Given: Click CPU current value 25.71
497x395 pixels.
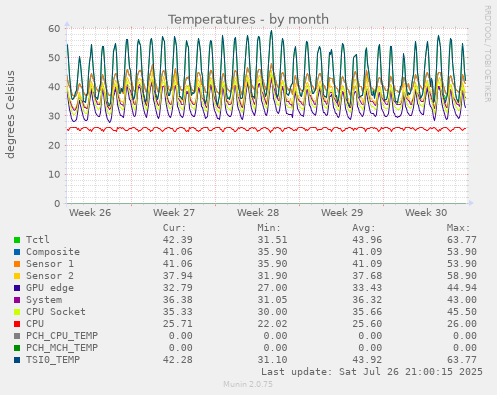Looking at the screenshot, I should [177, 324].
